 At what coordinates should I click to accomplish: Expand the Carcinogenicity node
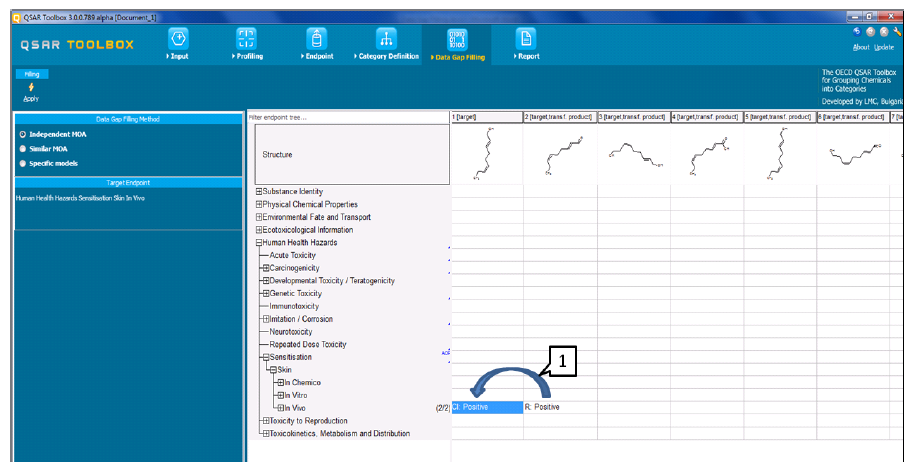pos(266,268)
